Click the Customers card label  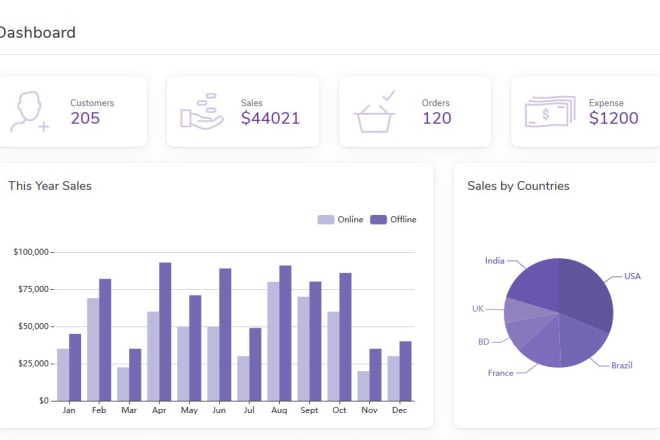click(92, 103)
